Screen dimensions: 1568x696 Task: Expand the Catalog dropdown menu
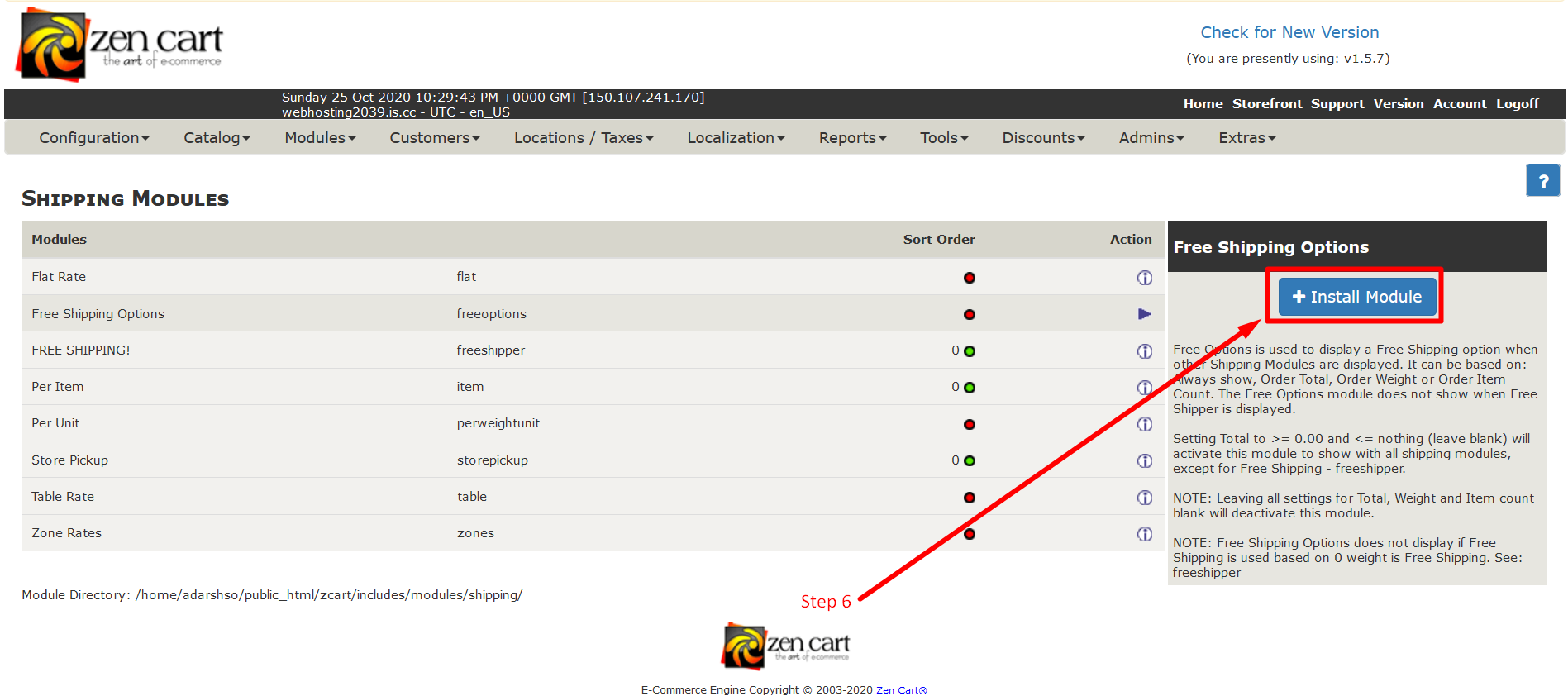click(217, 138)
